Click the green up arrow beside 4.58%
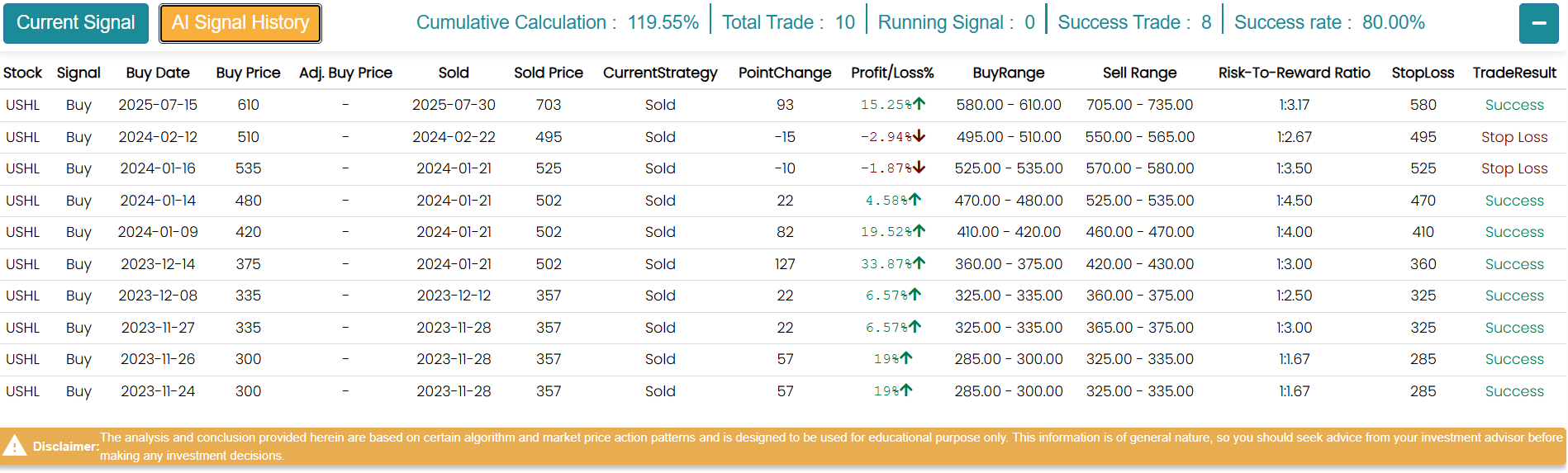Viewport: 1568px width, 473px height. pyautogui.click(x=915, y=200)
